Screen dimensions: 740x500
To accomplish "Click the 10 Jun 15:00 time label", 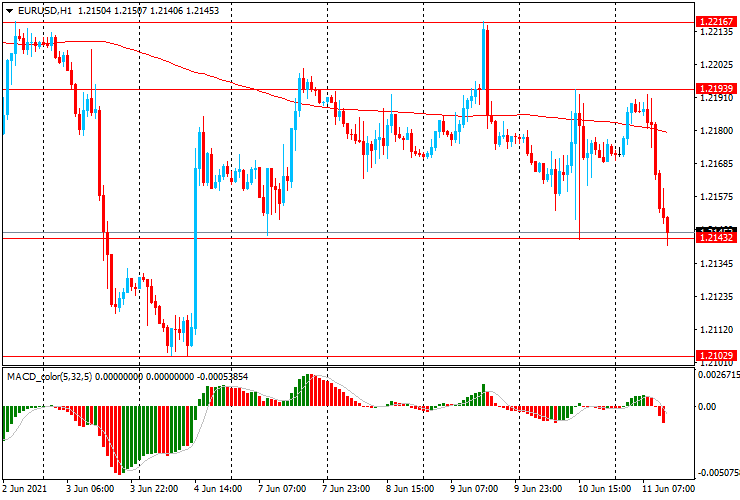I will coord(605,489).
